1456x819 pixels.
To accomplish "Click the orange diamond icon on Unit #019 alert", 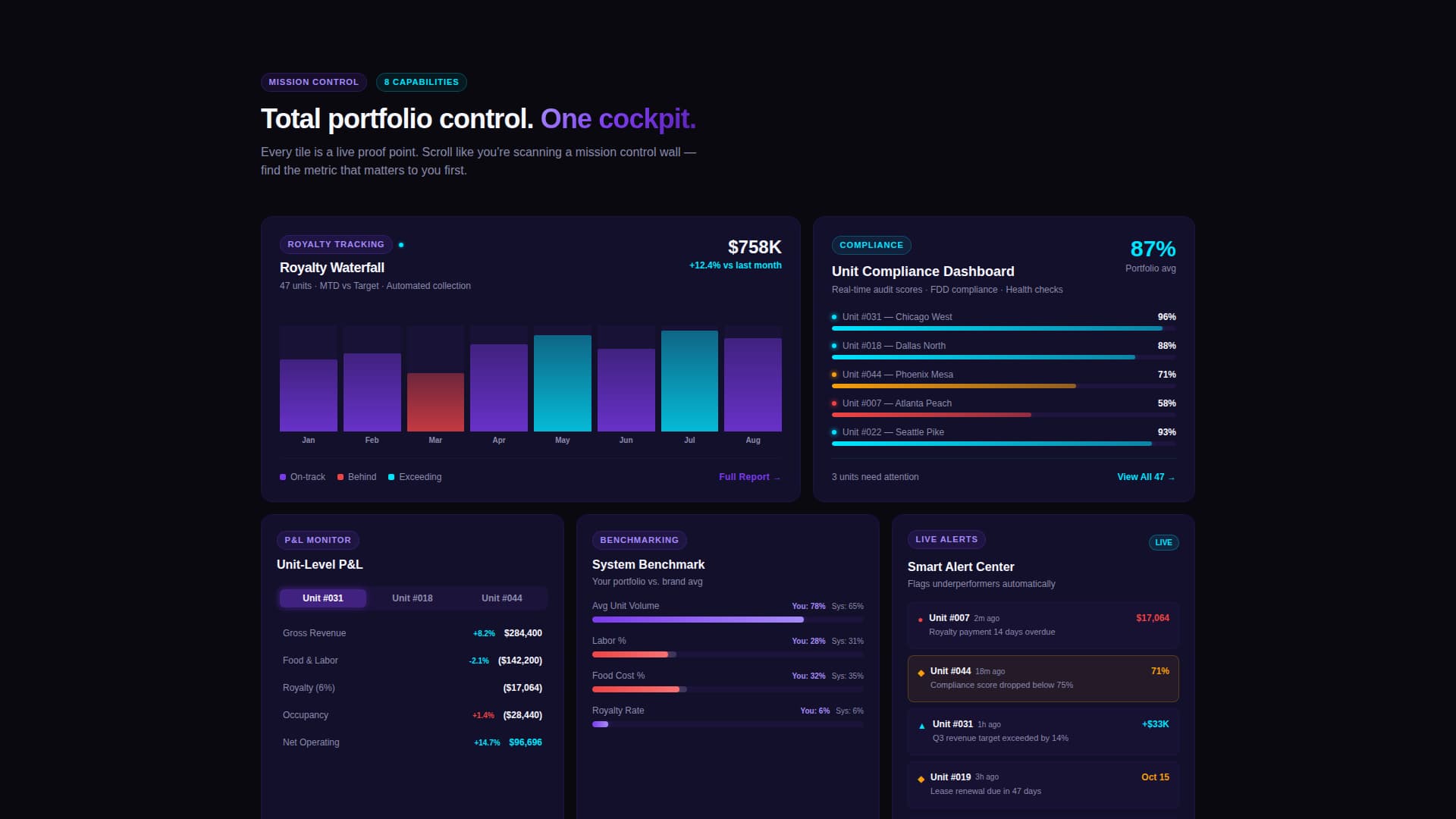I will pyautogui.click(x=921, y=779).
